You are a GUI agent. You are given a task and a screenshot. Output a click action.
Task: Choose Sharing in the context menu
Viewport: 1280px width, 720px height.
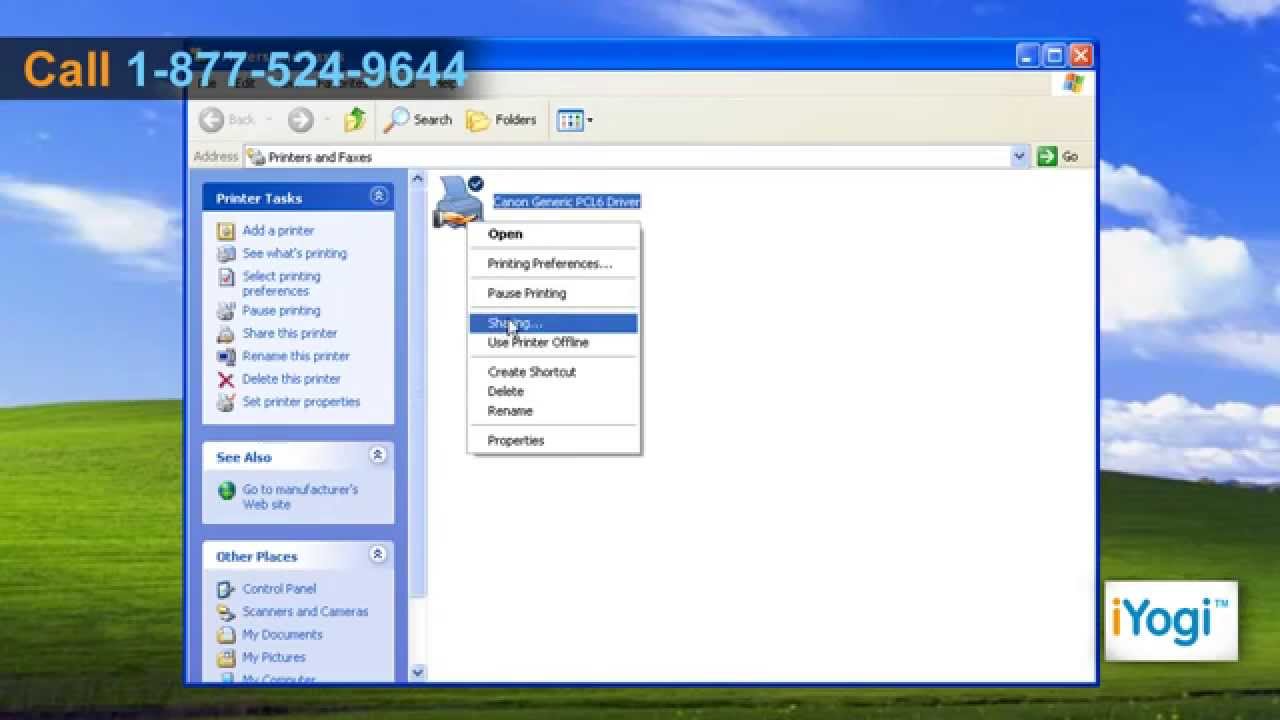click(x=553, y=323)
